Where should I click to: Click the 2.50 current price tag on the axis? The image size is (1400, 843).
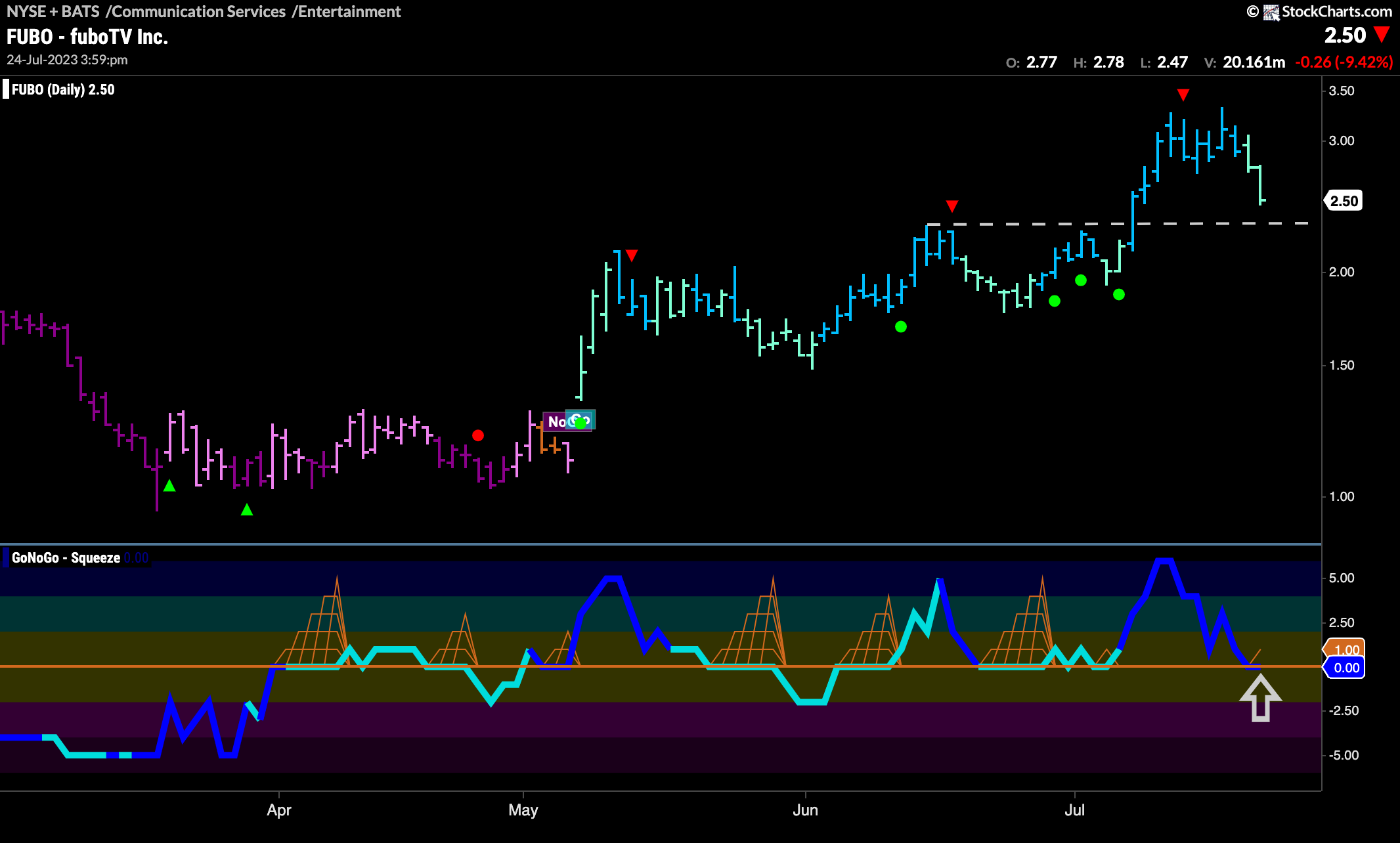(x=1344, y=201)
